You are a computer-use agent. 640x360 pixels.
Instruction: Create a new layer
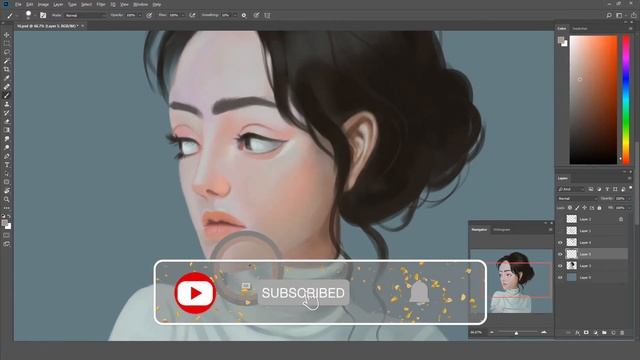tap(613, 333)
